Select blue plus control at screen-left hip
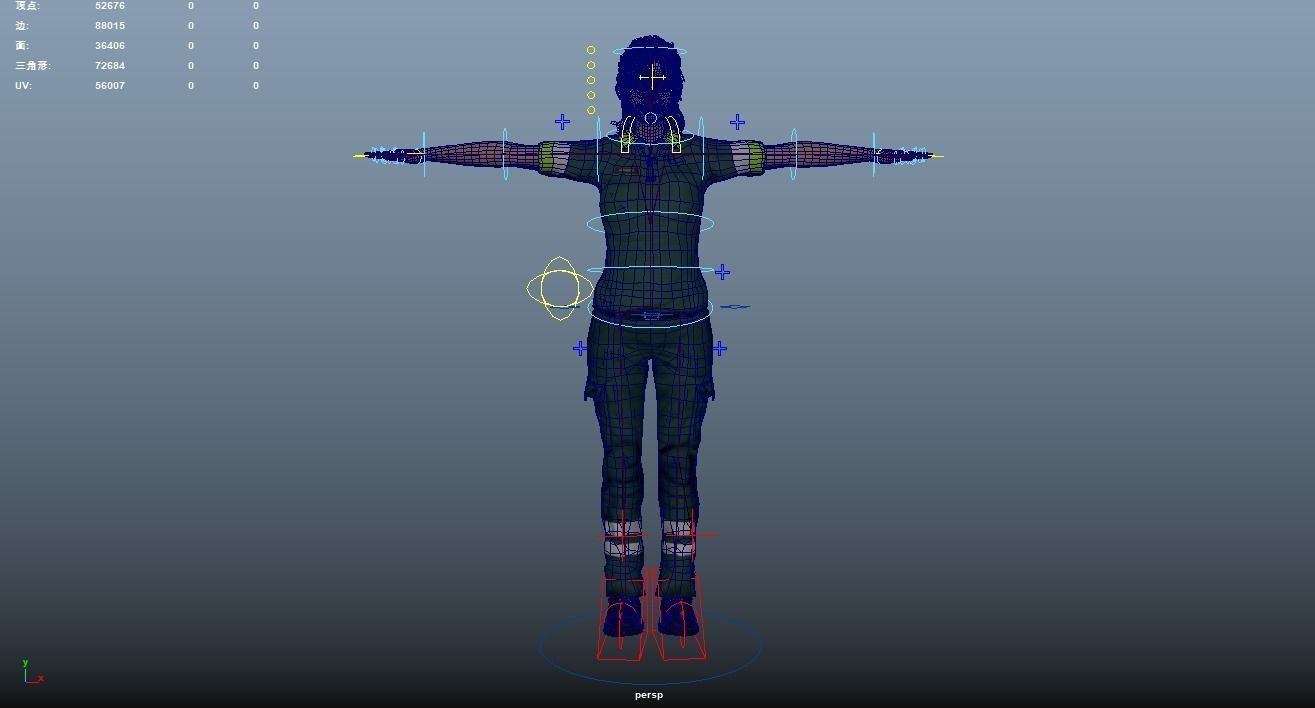Viewport: 1315px width, 708px height. 580,348
